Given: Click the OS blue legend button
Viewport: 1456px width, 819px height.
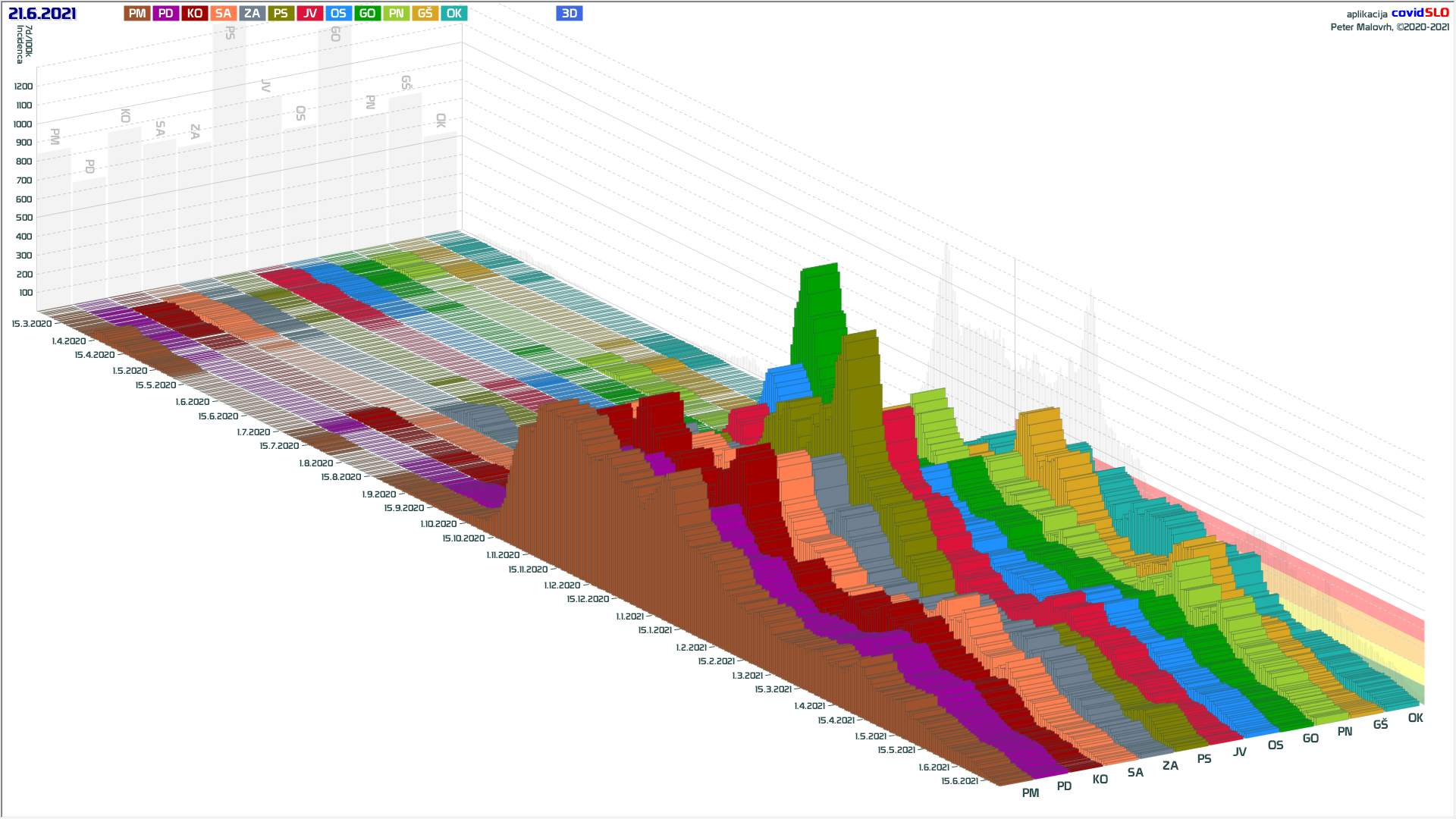Looking at the screenshot, I should click(338, 14).
